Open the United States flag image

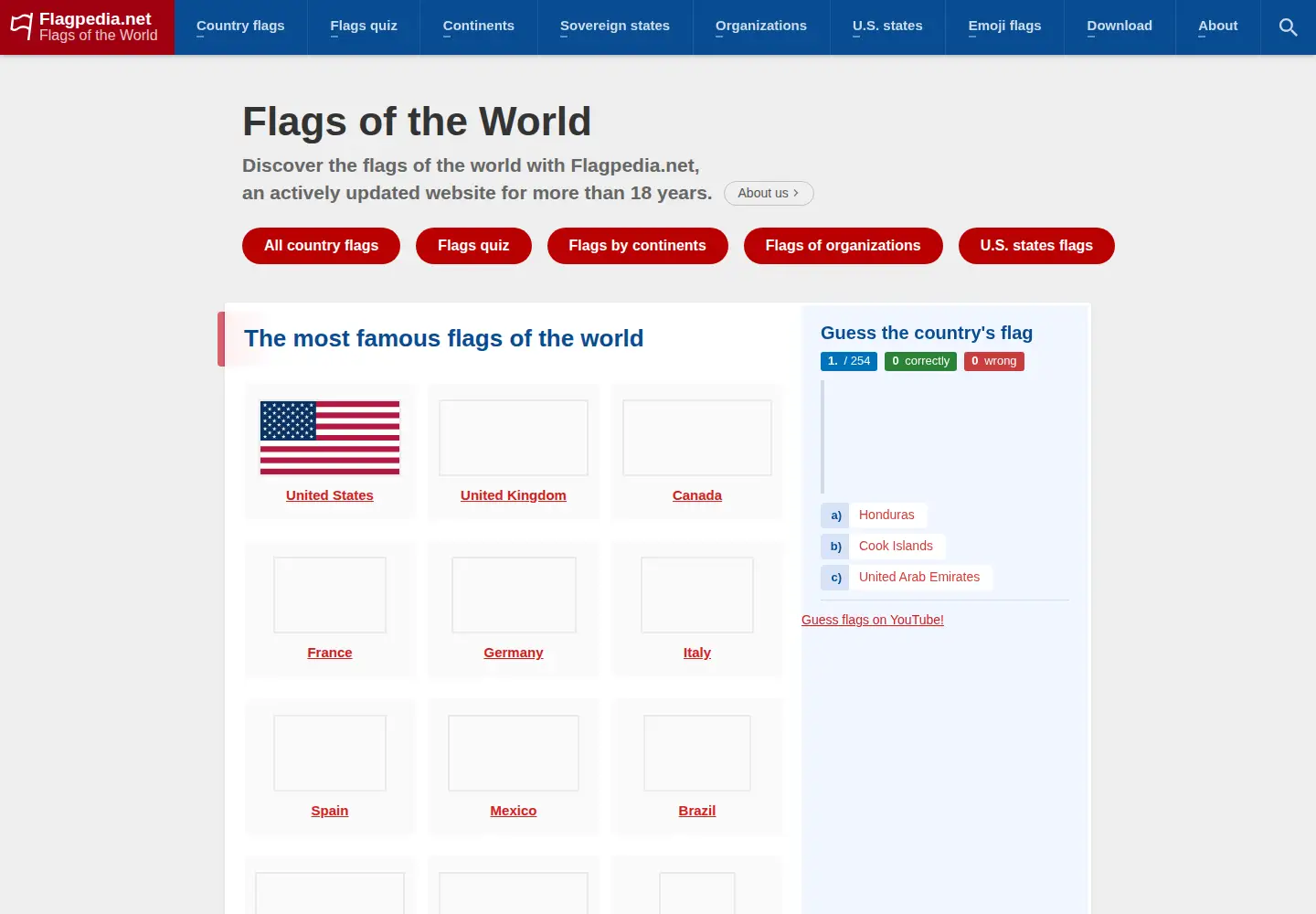(x=330, y=438)
